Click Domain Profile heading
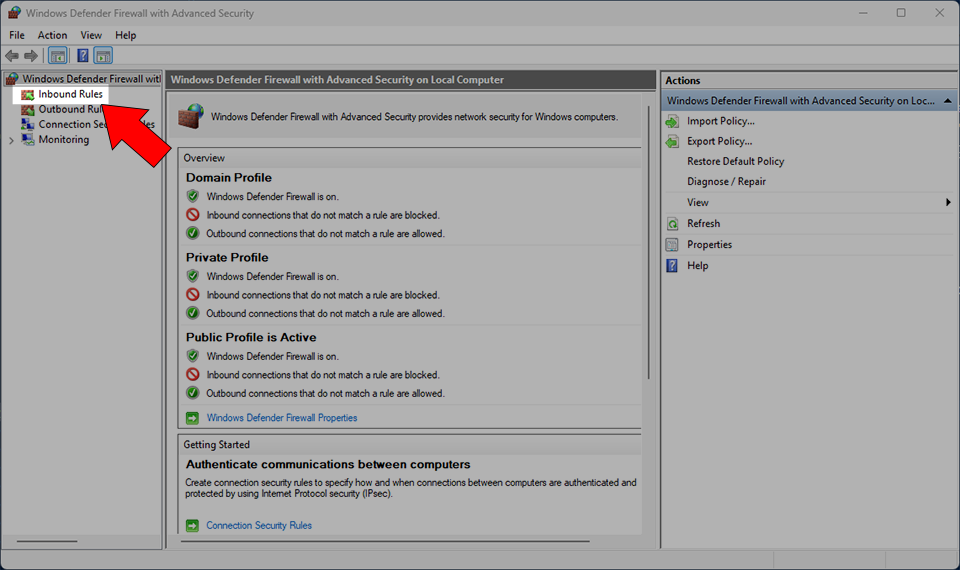960x570 pixels. (228, 178)
